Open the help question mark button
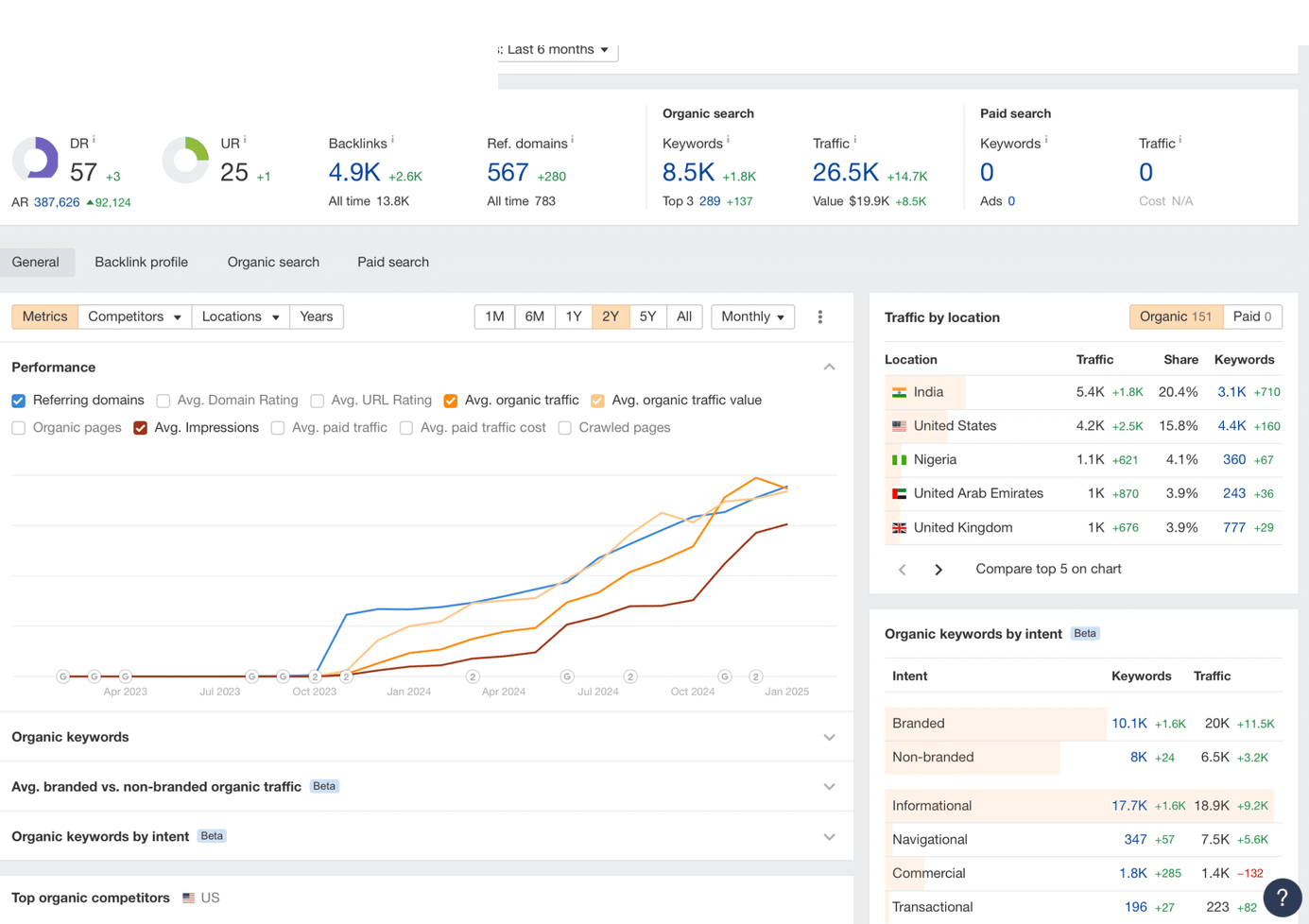The image size is (1309, 924). pos(1282,898)
